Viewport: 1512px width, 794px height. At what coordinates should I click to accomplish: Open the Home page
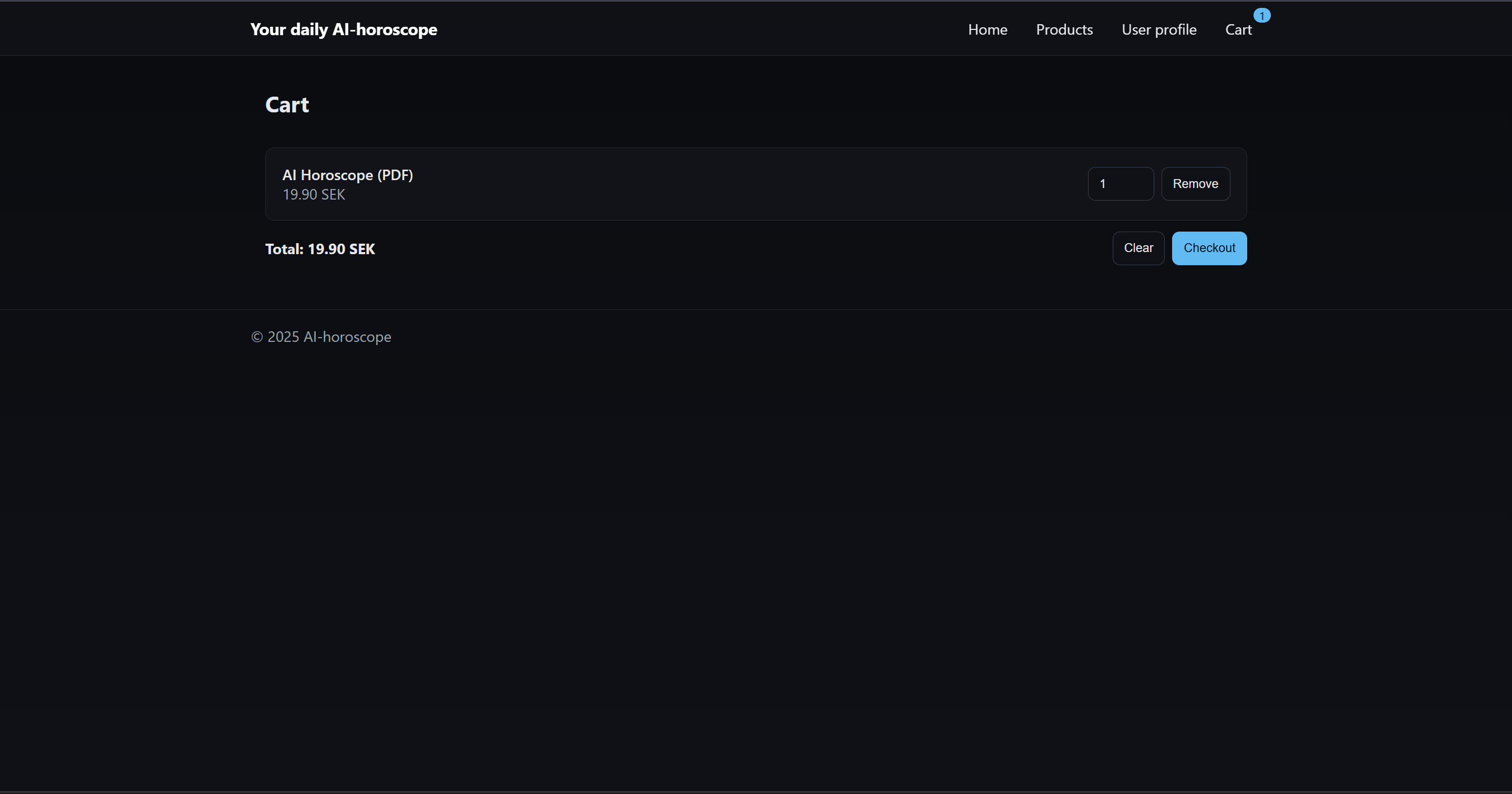987,29
